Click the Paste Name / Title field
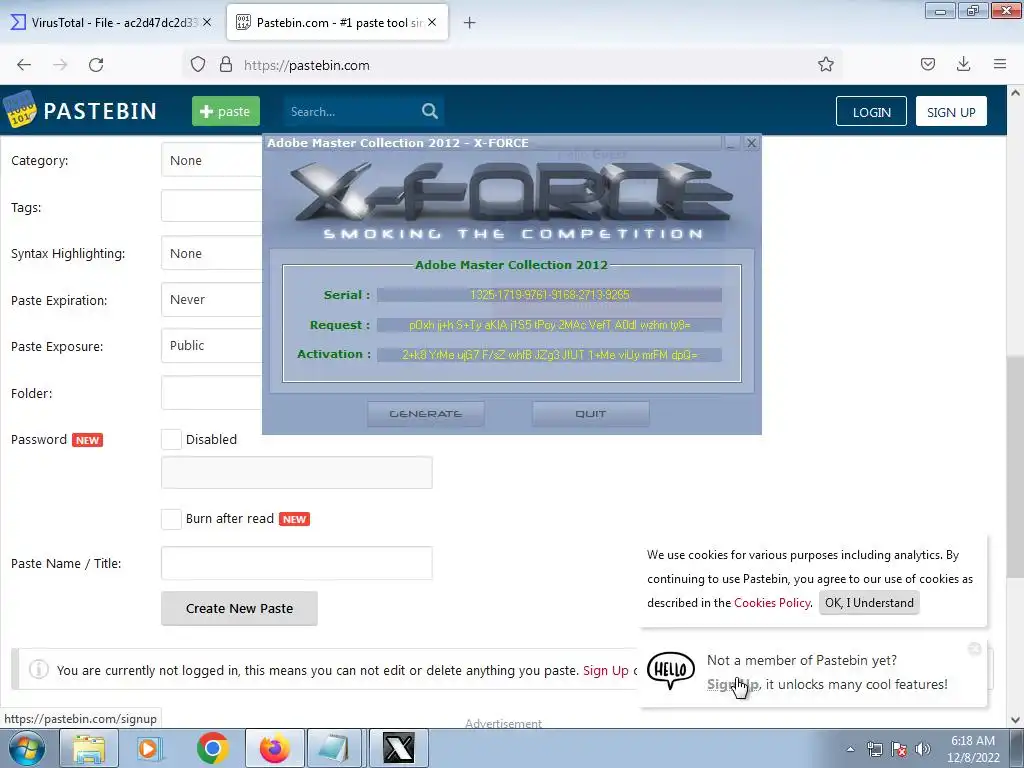1024x768 pixels. point(296,563)
